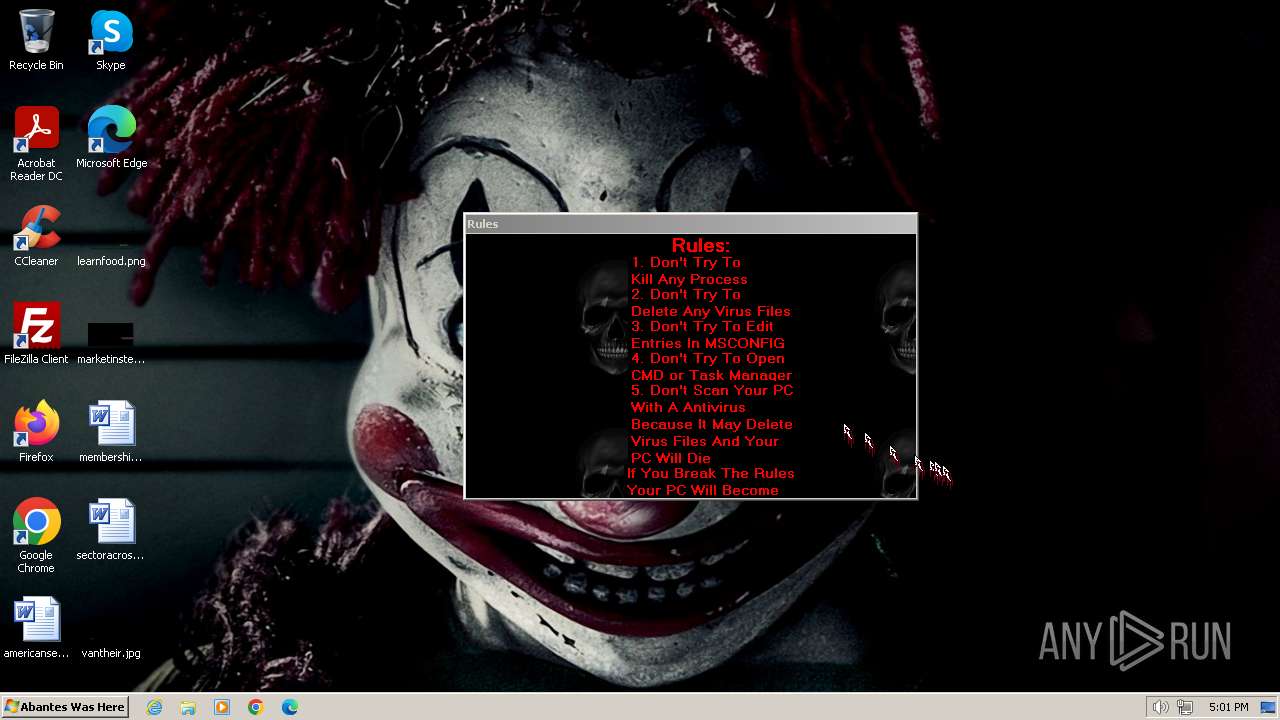Select the CCleaner desktop icon
The image size is (1280, 720).
[x=36, y=236]
